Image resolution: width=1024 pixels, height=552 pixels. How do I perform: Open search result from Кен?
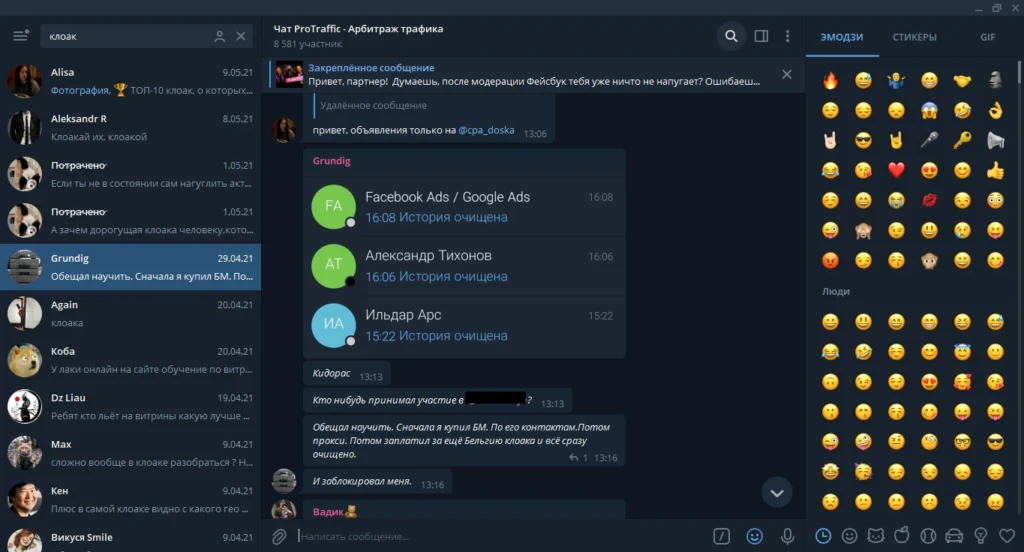coord(131,499)
